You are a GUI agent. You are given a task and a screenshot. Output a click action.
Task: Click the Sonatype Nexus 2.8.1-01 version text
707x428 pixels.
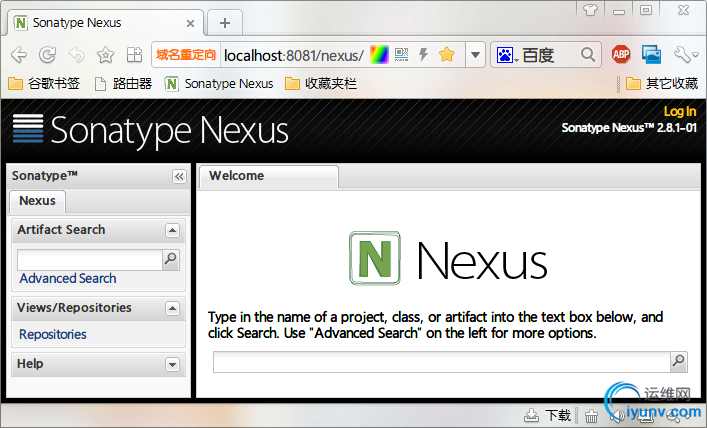point(629,128)
